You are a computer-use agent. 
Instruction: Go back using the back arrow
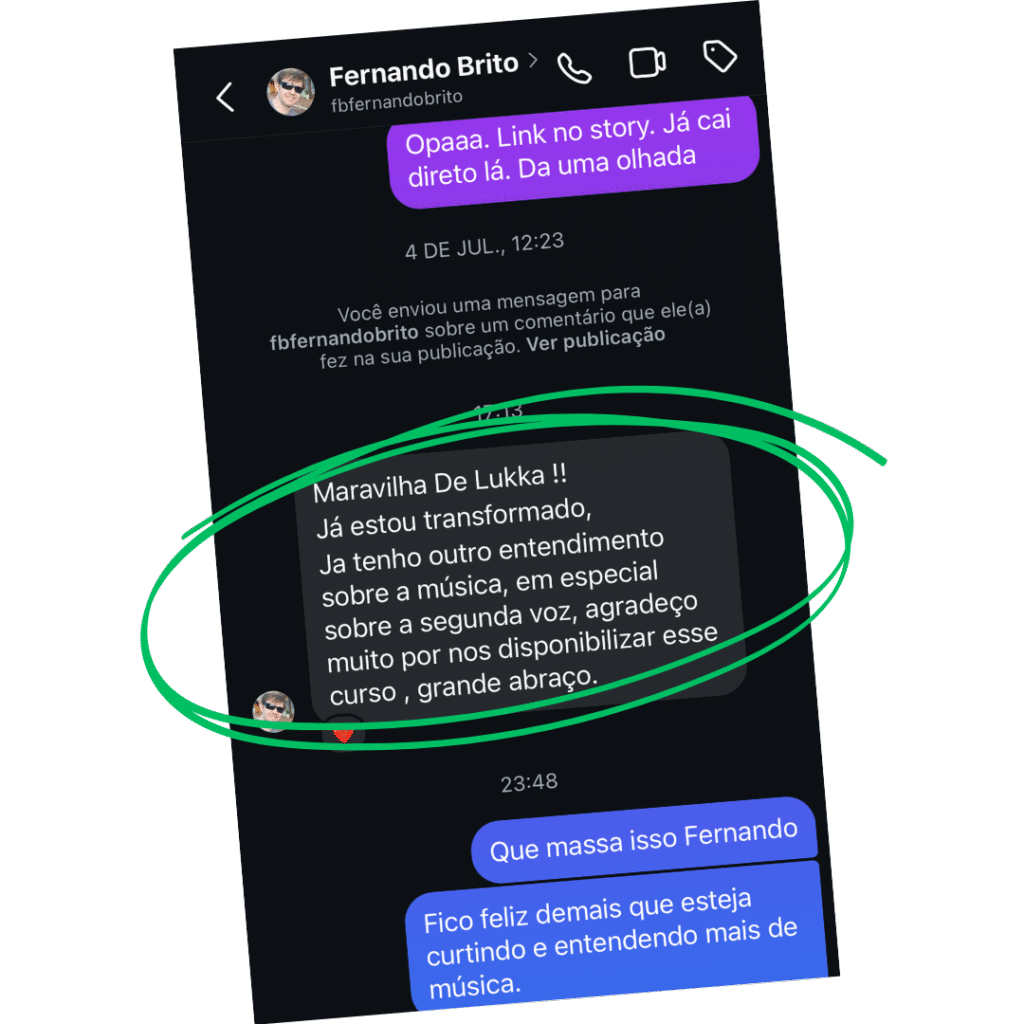pyautogui.click(x=225, y=97)
